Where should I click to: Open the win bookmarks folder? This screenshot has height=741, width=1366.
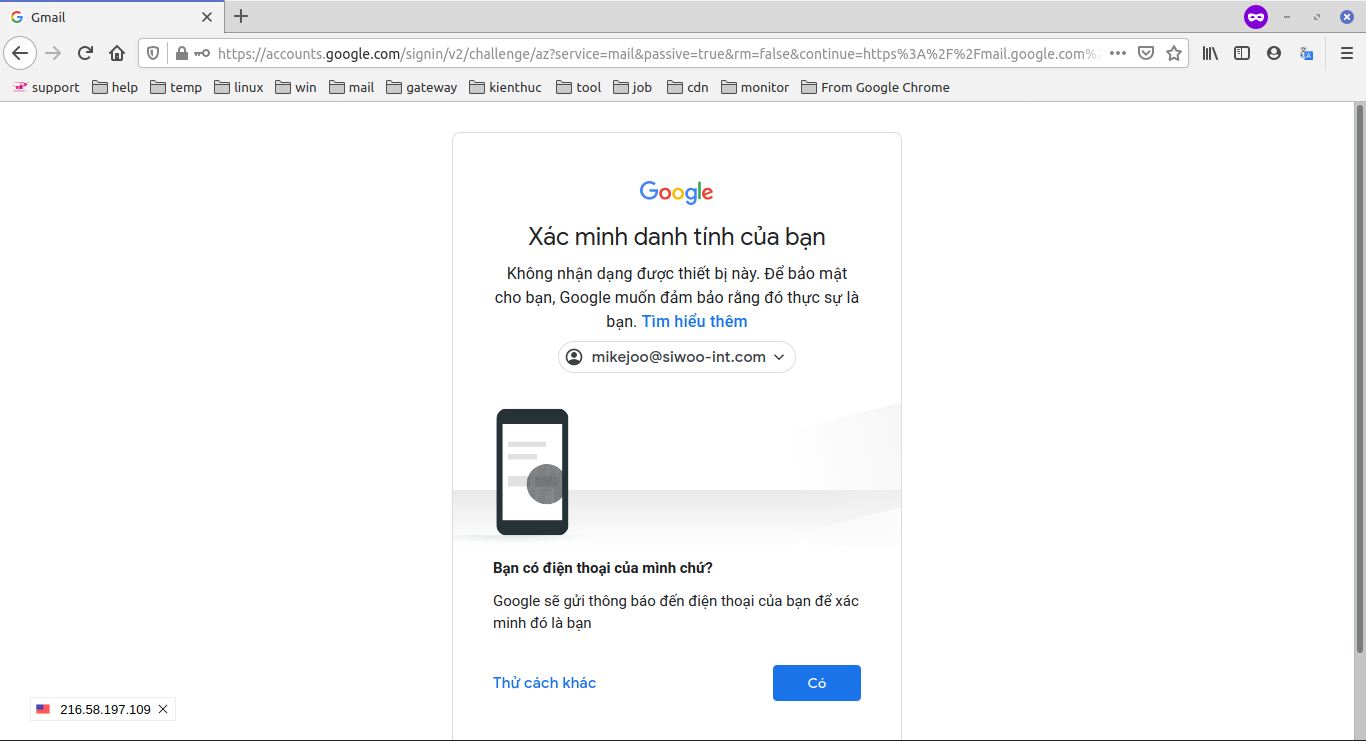click(x=296, y=87)
